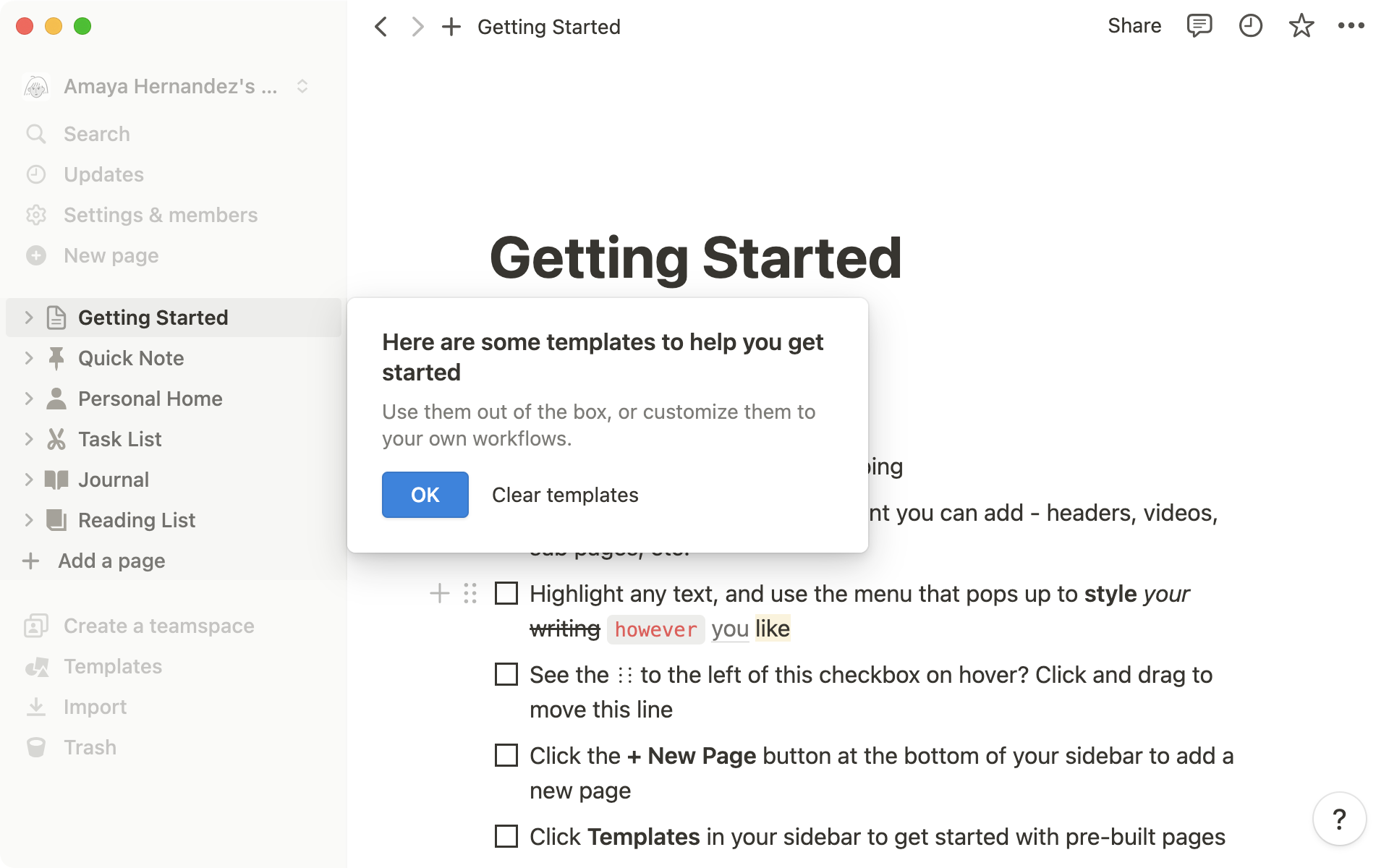Go back with the left arrow
This screenshot has width=1389, height=868.
tap(381, 27)
